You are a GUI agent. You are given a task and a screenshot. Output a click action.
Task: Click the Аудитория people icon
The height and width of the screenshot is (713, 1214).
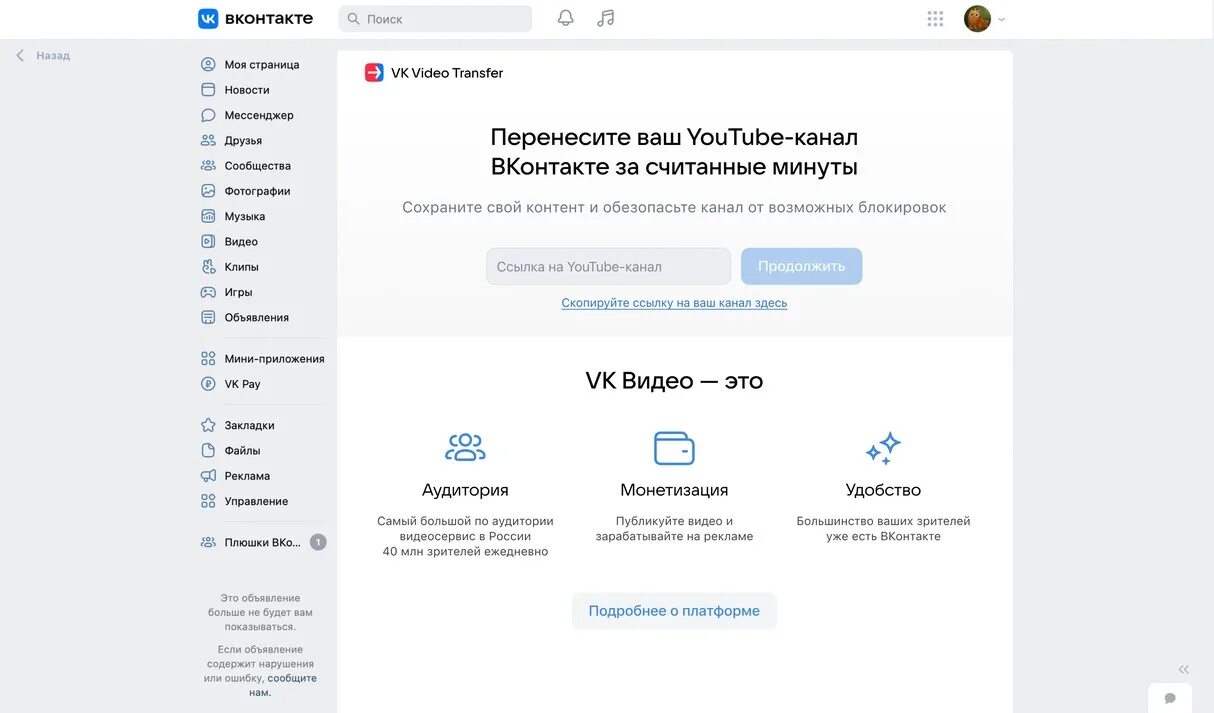[x=465, y=448]
